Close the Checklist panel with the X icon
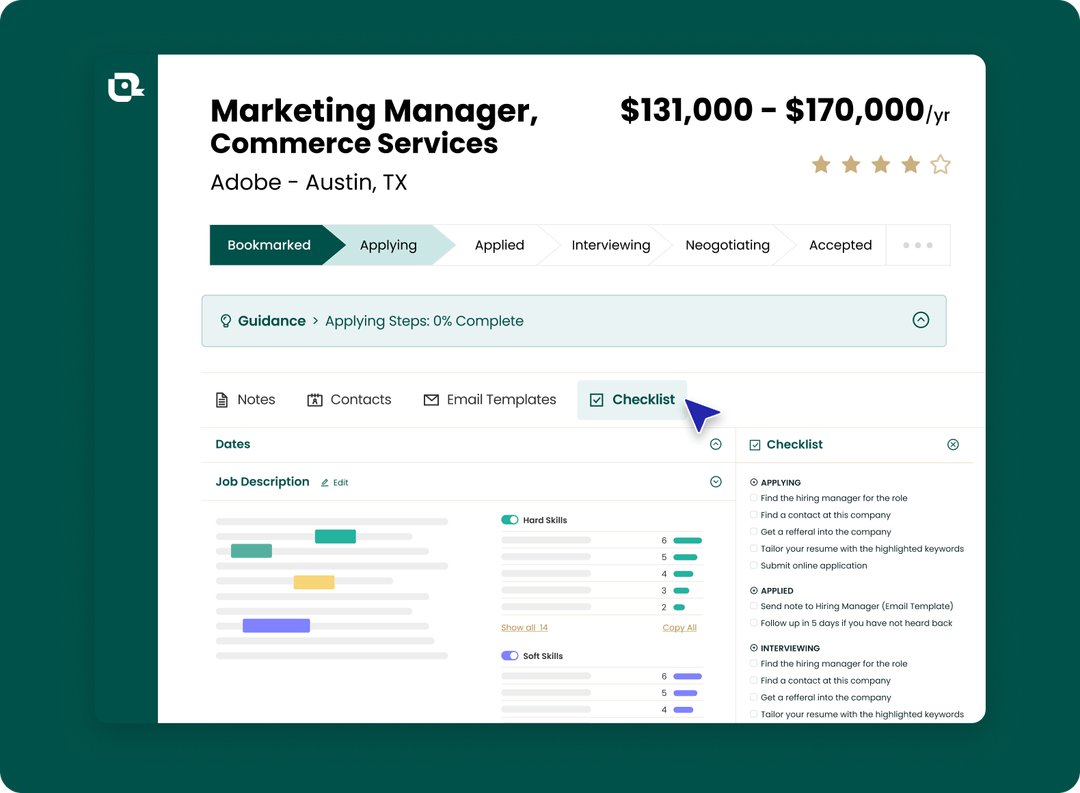Image resolution: width=1080 pixels, height=793 pixels. point(953,444)
